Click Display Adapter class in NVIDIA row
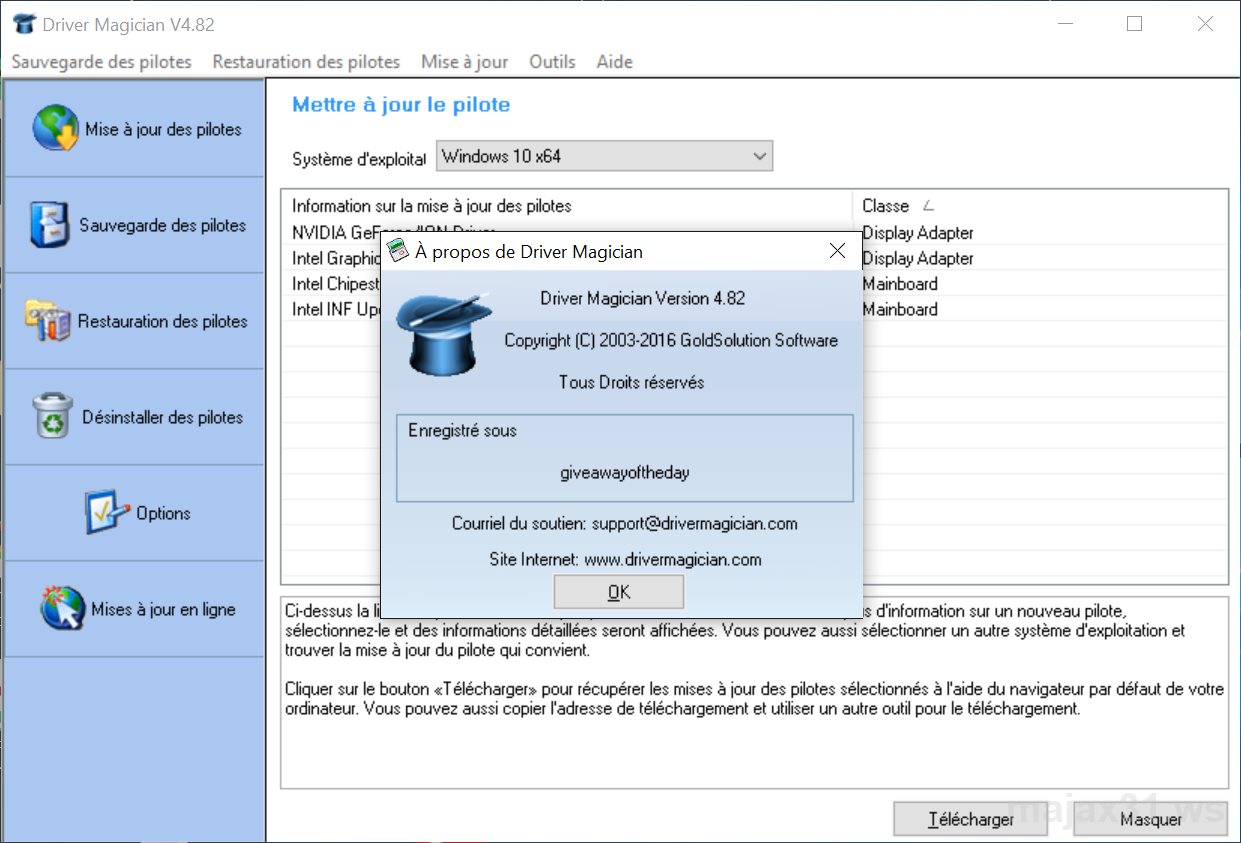Image resolution: width=1241 pixels, height=843 pixels. pos(917,232)
